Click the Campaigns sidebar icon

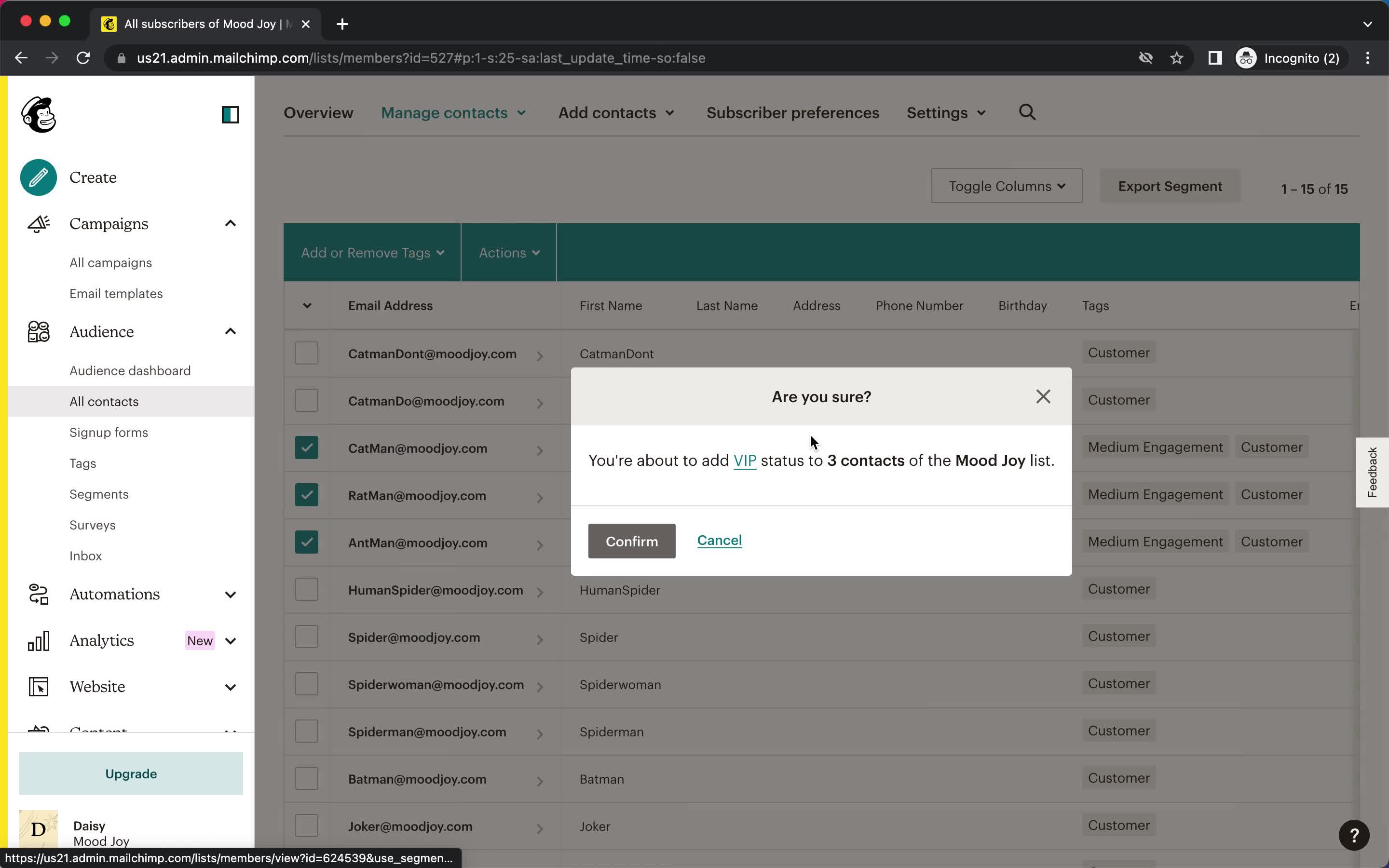37,223
